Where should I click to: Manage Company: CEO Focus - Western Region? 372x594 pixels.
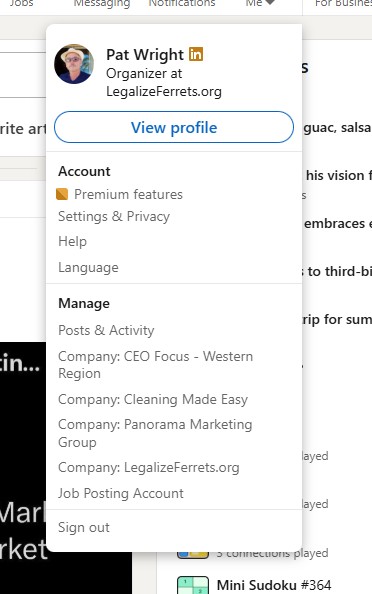(155, 365)
